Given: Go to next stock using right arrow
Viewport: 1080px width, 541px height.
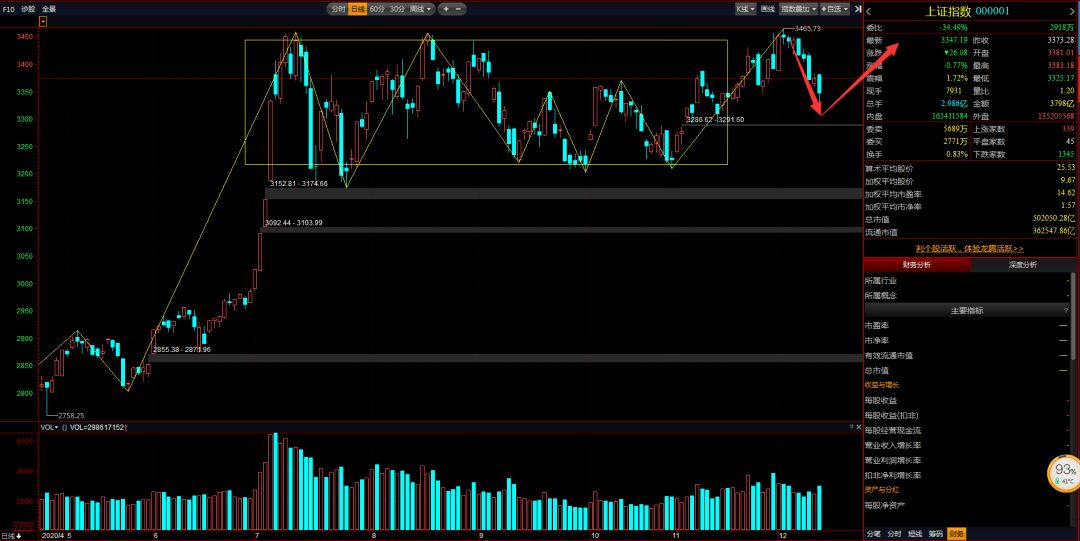Looking at the screenshot, I should tap(1071, 11).
